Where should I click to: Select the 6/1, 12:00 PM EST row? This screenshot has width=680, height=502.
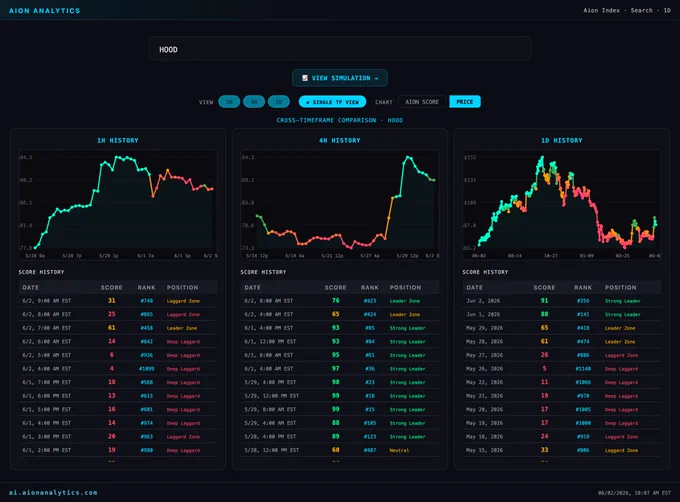point(340,341)
